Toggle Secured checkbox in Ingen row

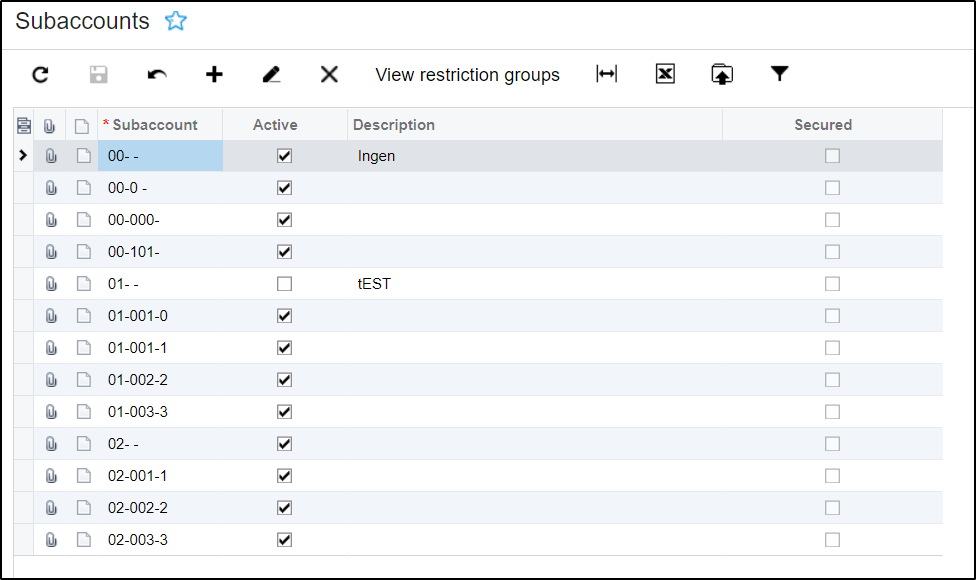[832, 156]
